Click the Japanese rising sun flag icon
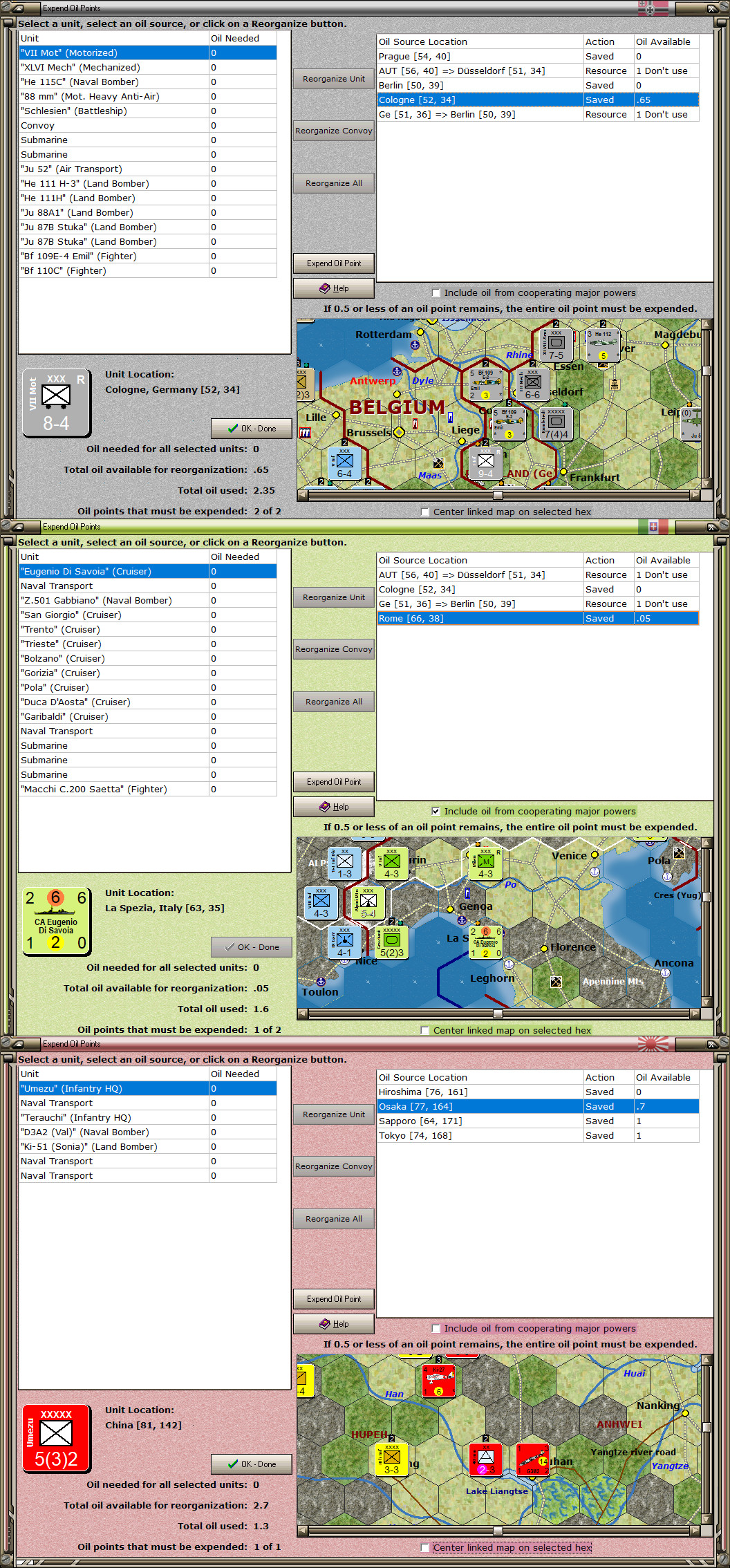730x1568 pixels. (x=653, y=1044)
